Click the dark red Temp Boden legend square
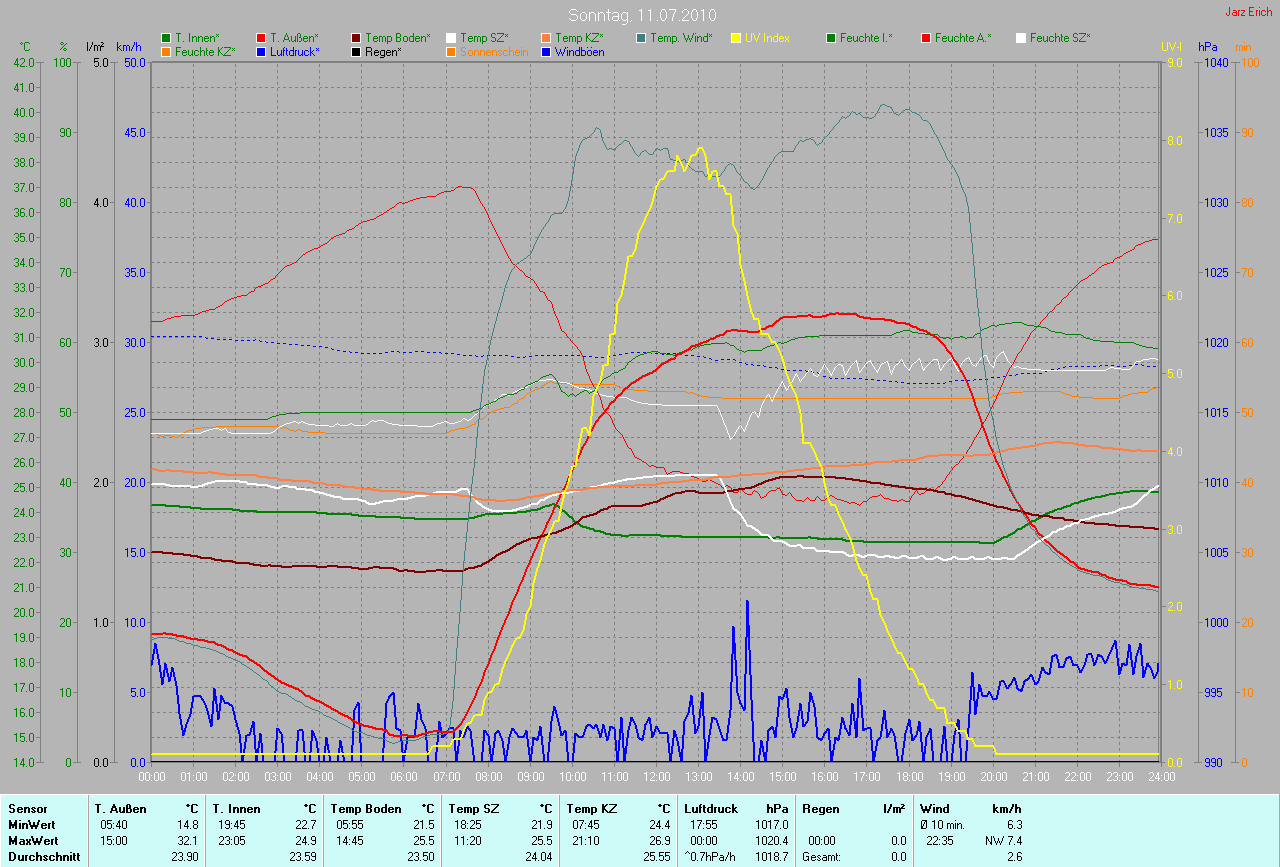1280x867 pixels. pos(356,38)
